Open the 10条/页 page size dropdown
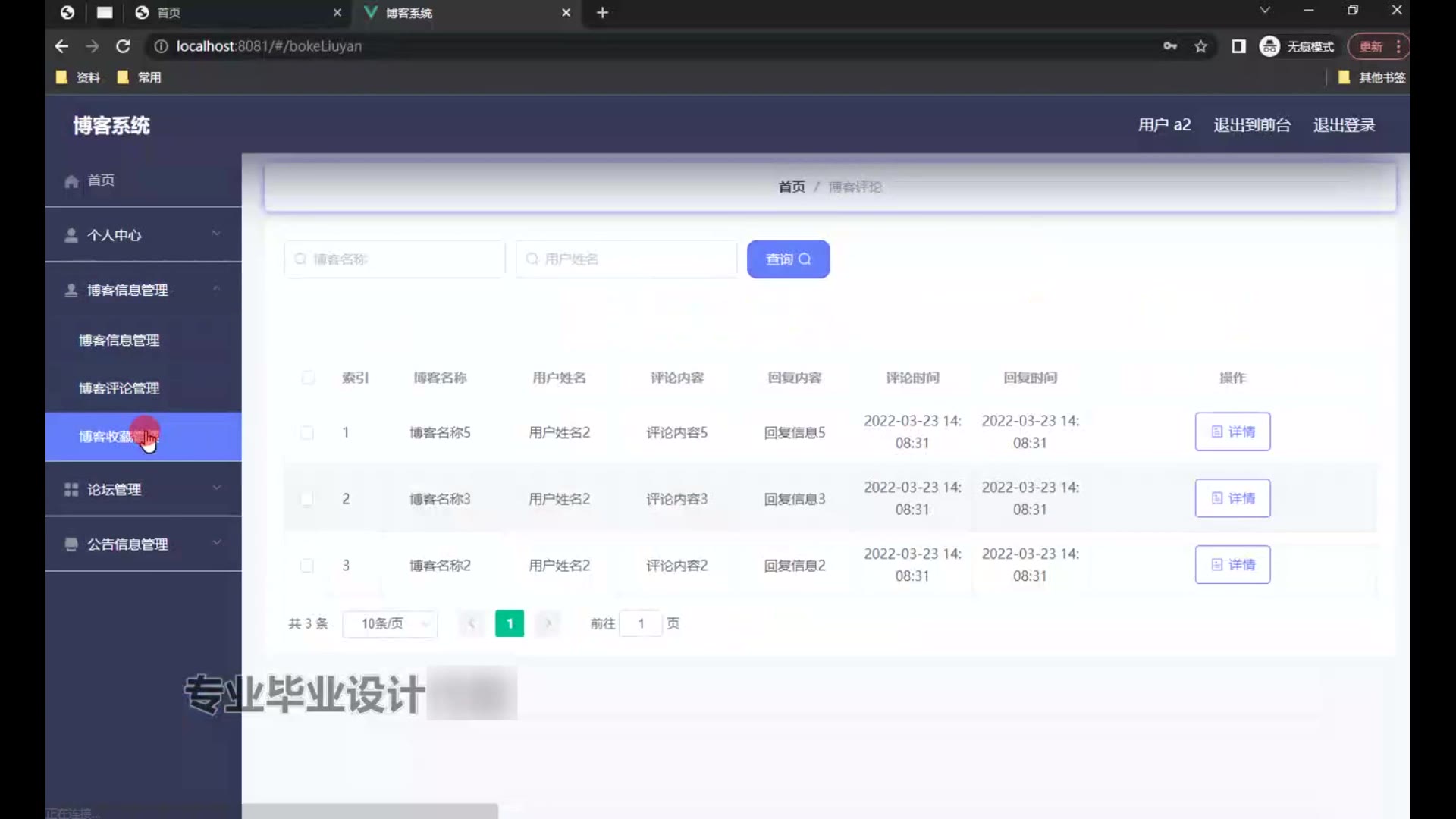The height and width of the screenshot is (819, 1456). (390, 623)
